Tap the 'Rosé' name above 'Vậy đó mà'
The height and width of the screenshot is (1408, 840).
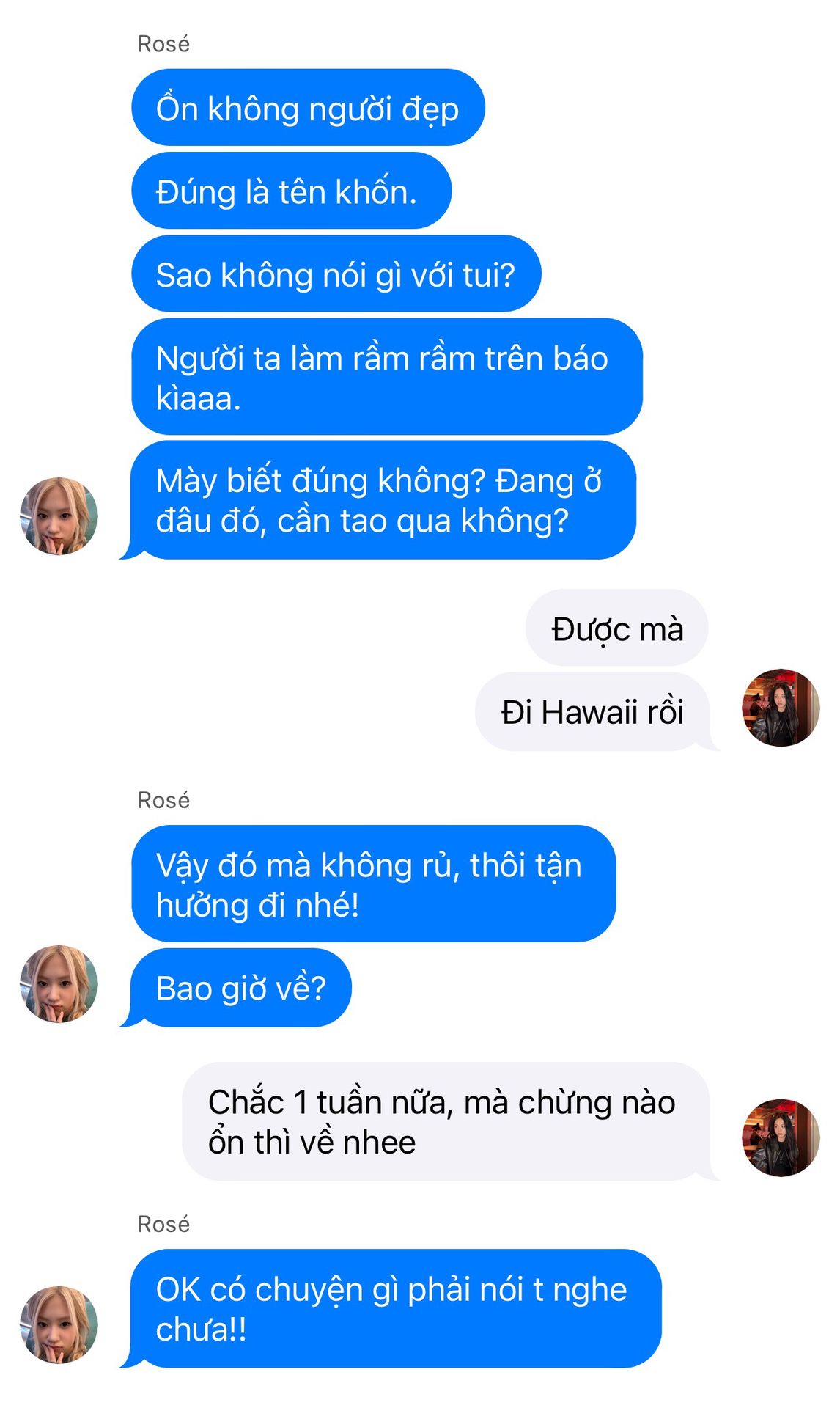point(163,800)
